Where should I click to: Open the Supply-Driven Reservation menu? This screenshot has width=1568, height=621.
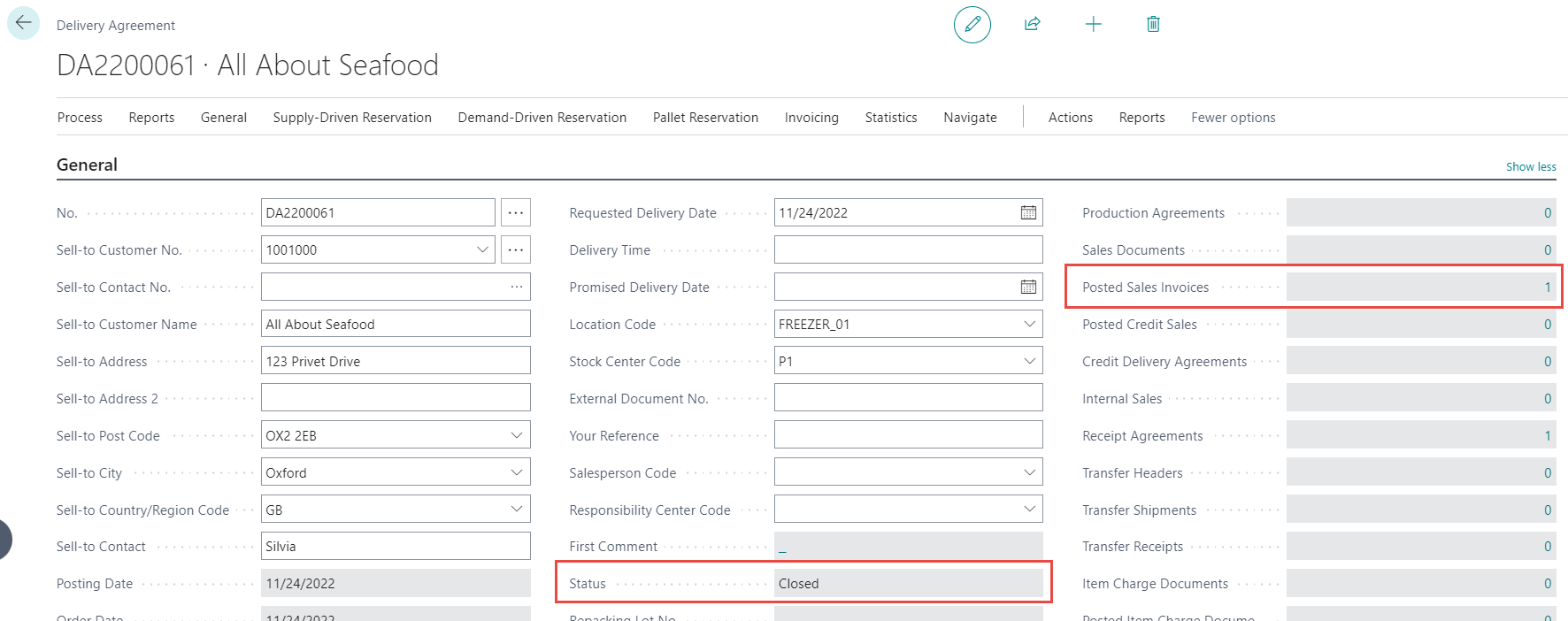352,118
